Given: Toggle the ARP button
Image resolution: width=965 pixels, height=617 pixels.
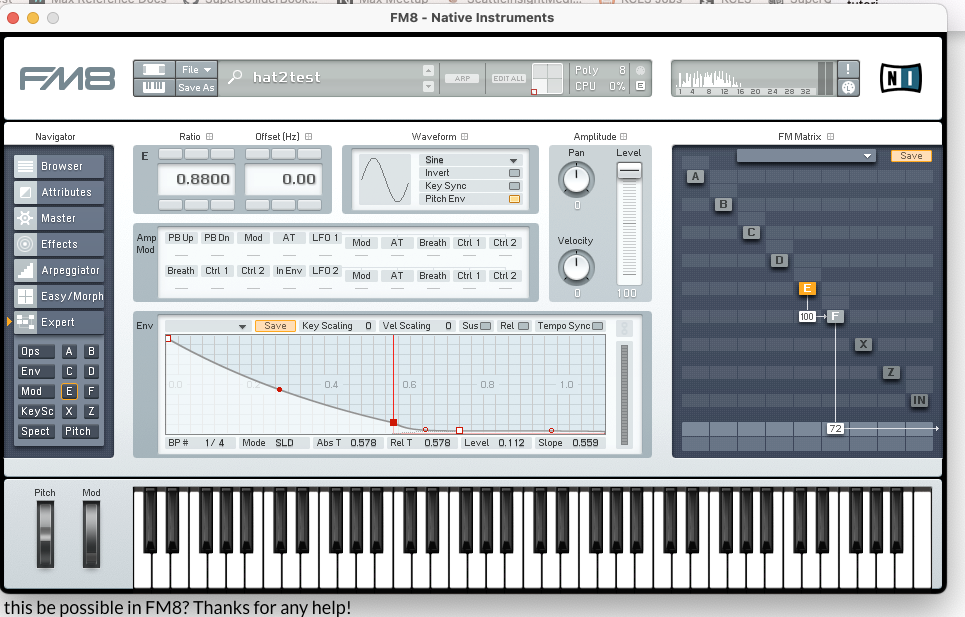Looking at the screenshot, I should (x=462, y=78).
